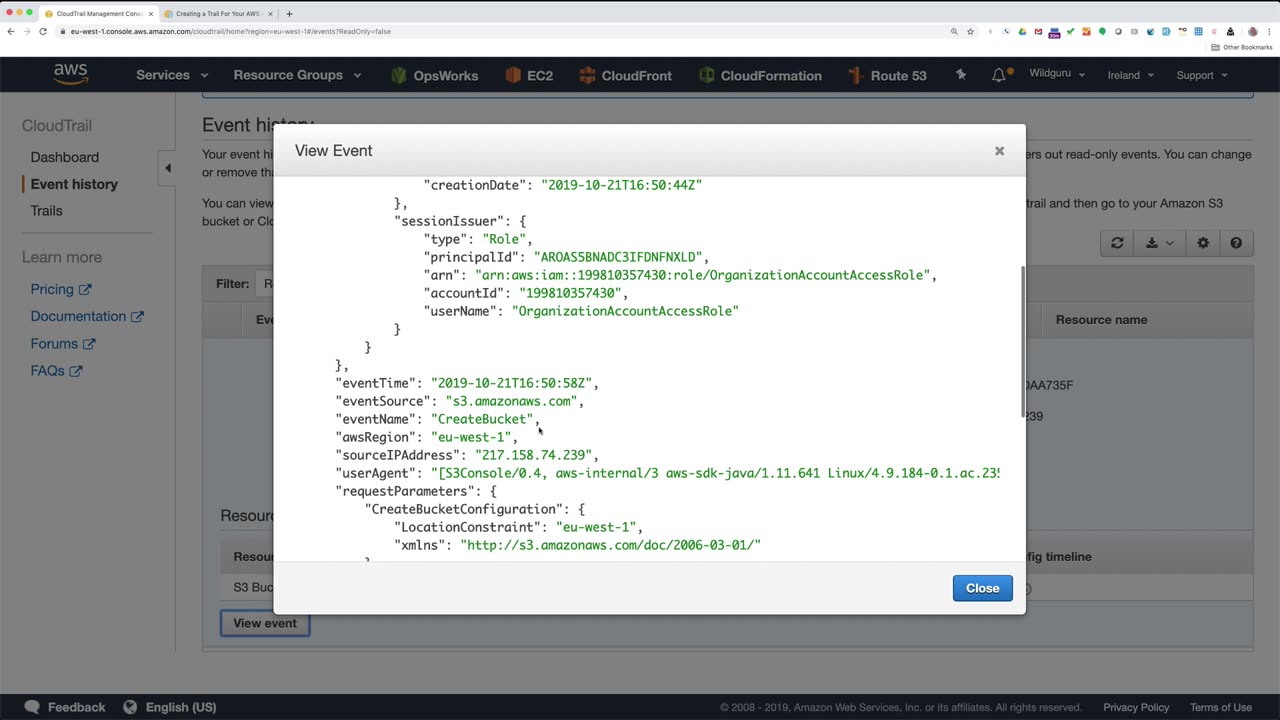Image resolution: width=1280 pixels, height=720 pixels.
Task: Expand the Support menu
Action: coord(1201,75)
